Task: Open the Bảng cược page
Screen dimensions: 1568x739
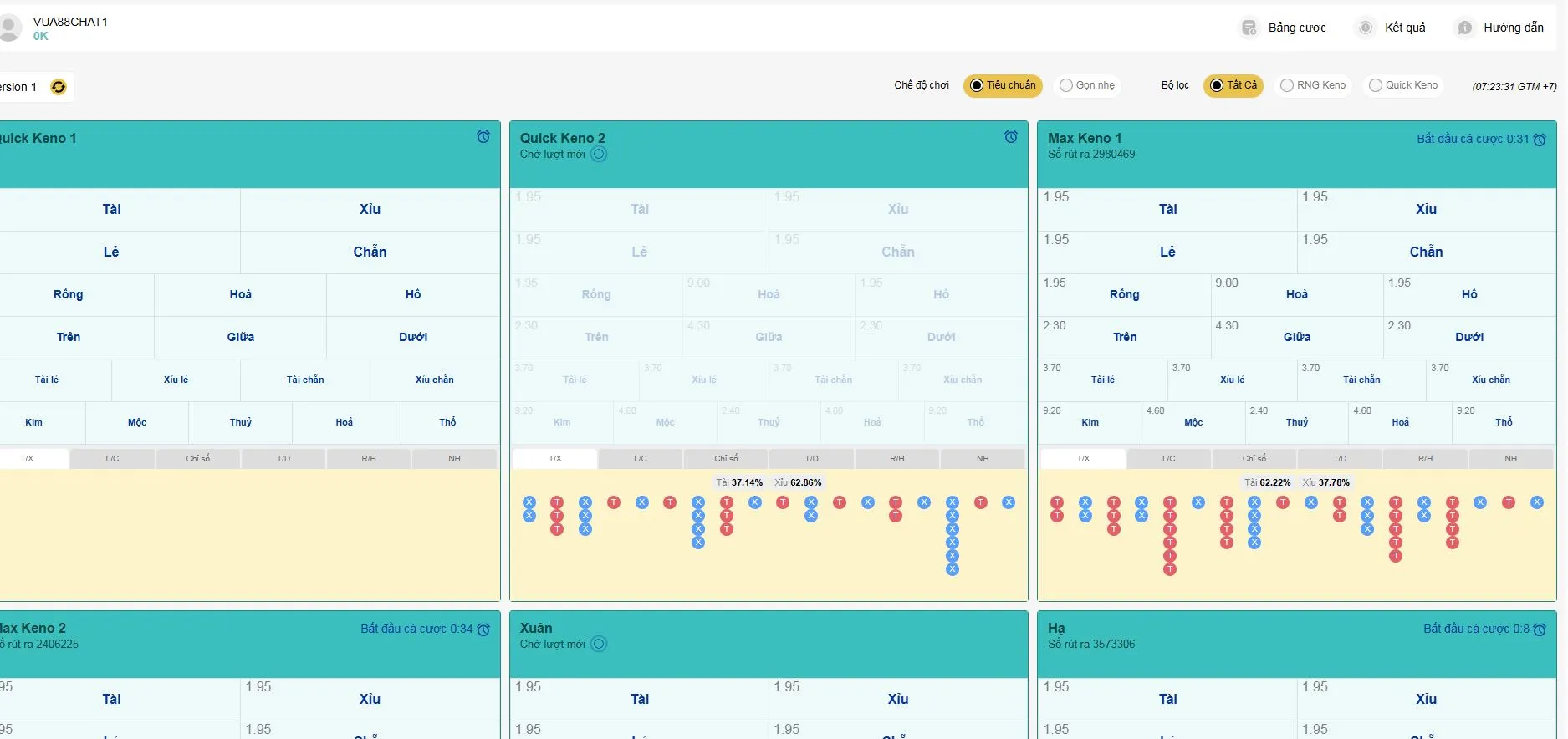Action: click(x=1284, y=28)
